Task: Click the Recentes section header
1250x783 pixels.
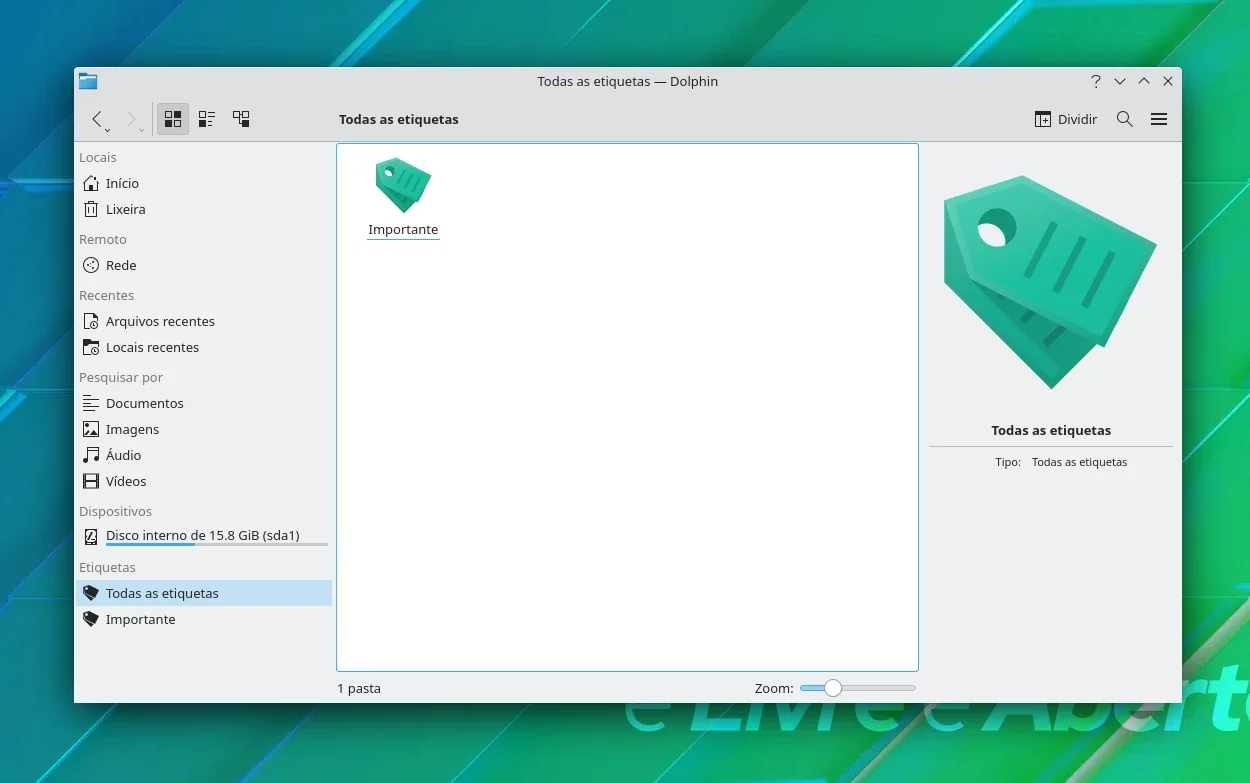Action: [x=106, y=295]
